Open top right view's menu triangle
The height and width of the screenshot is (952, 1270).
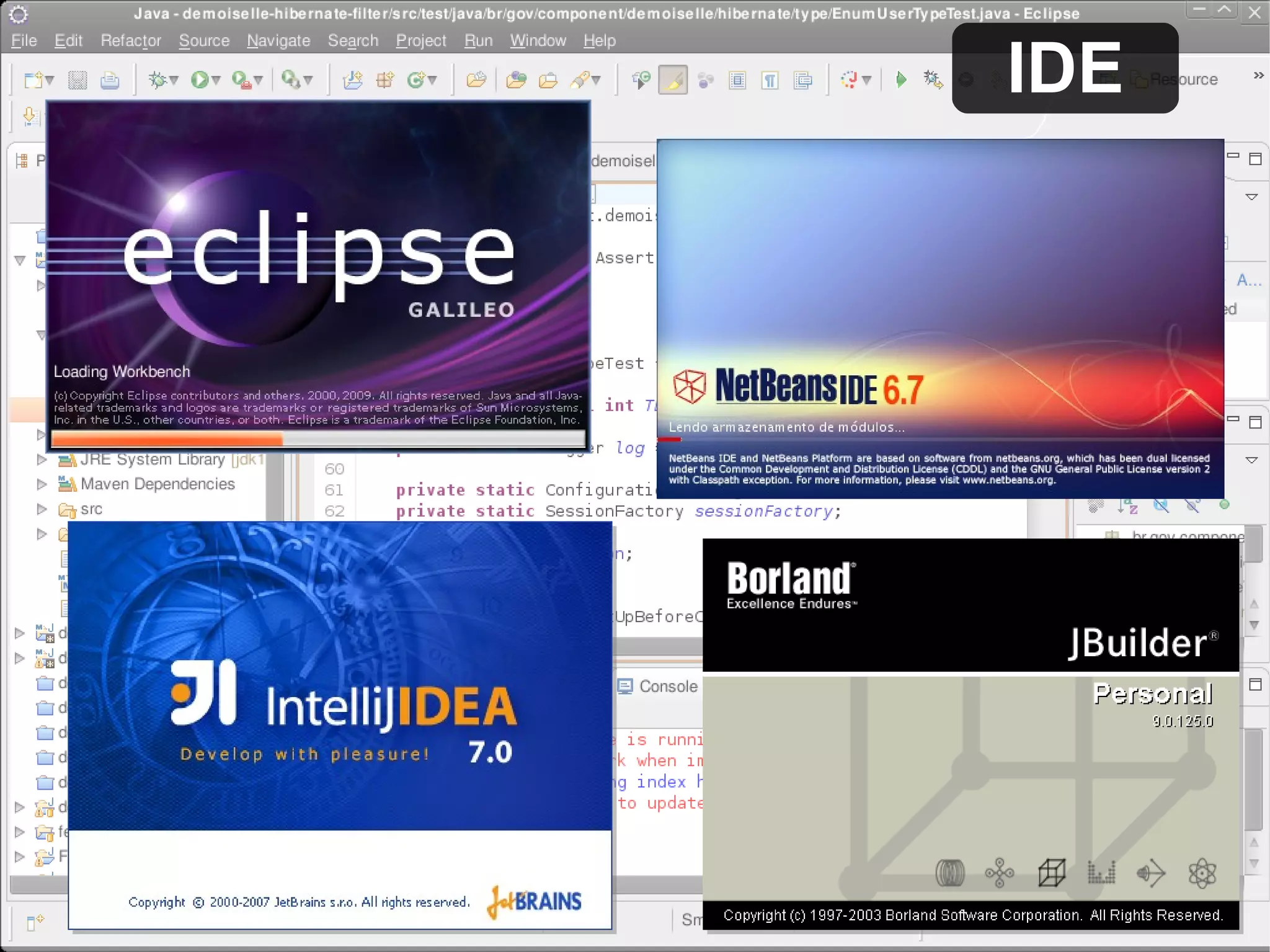(x=1251, y=197)
